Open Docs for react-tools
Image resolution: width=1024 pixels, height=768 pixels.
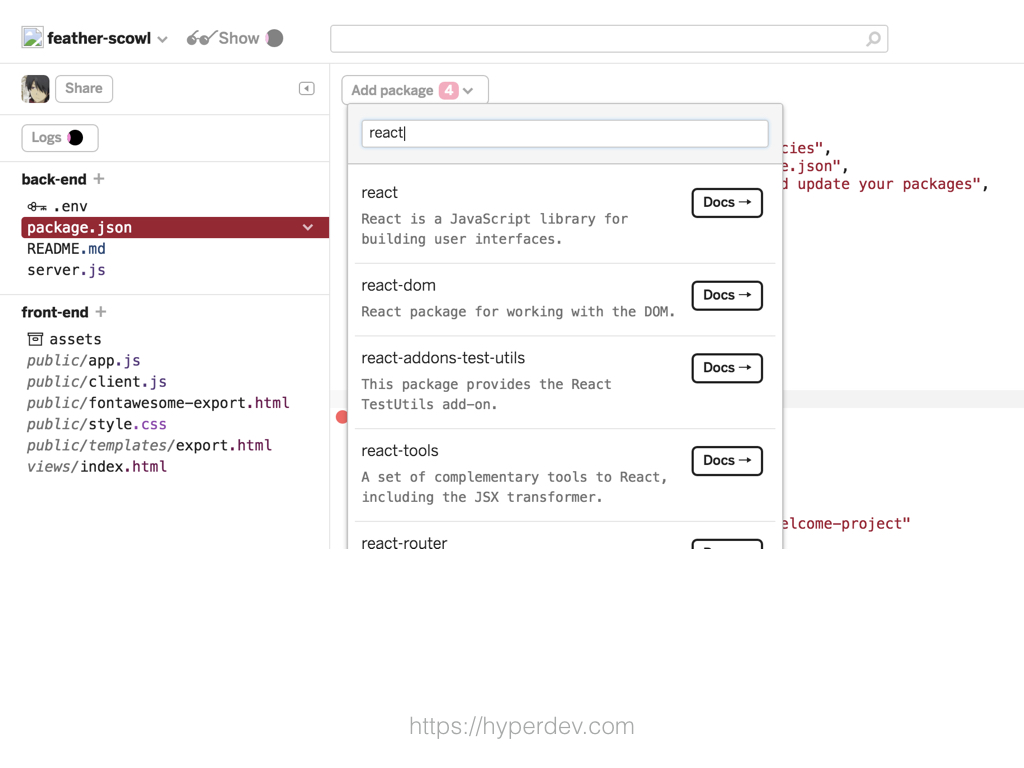tap(727, 460)
